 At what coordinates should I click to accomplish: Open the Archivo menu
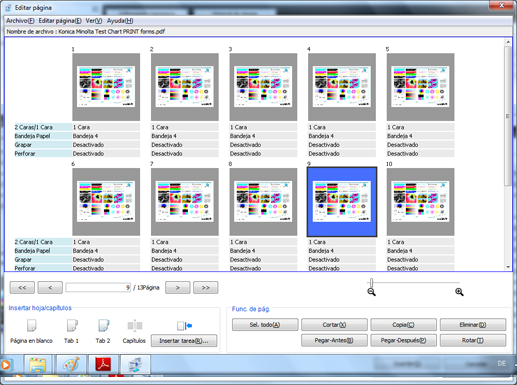[20, 21]
